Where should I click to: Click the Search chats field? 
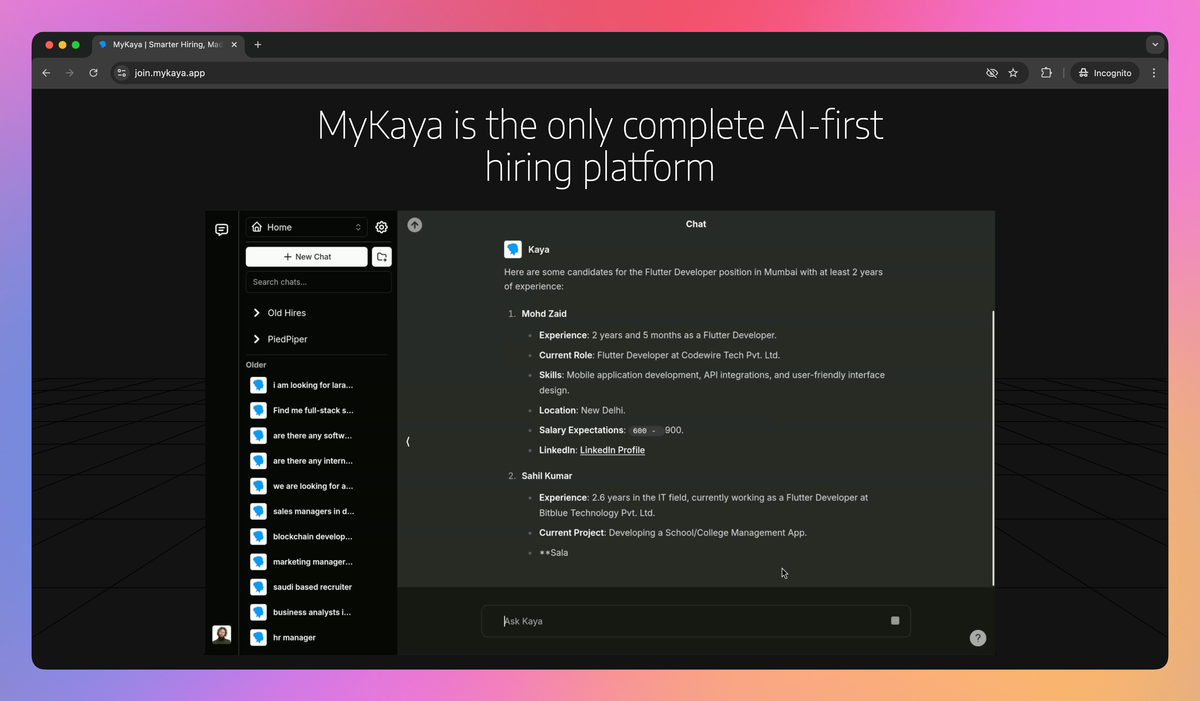point(318,282)
